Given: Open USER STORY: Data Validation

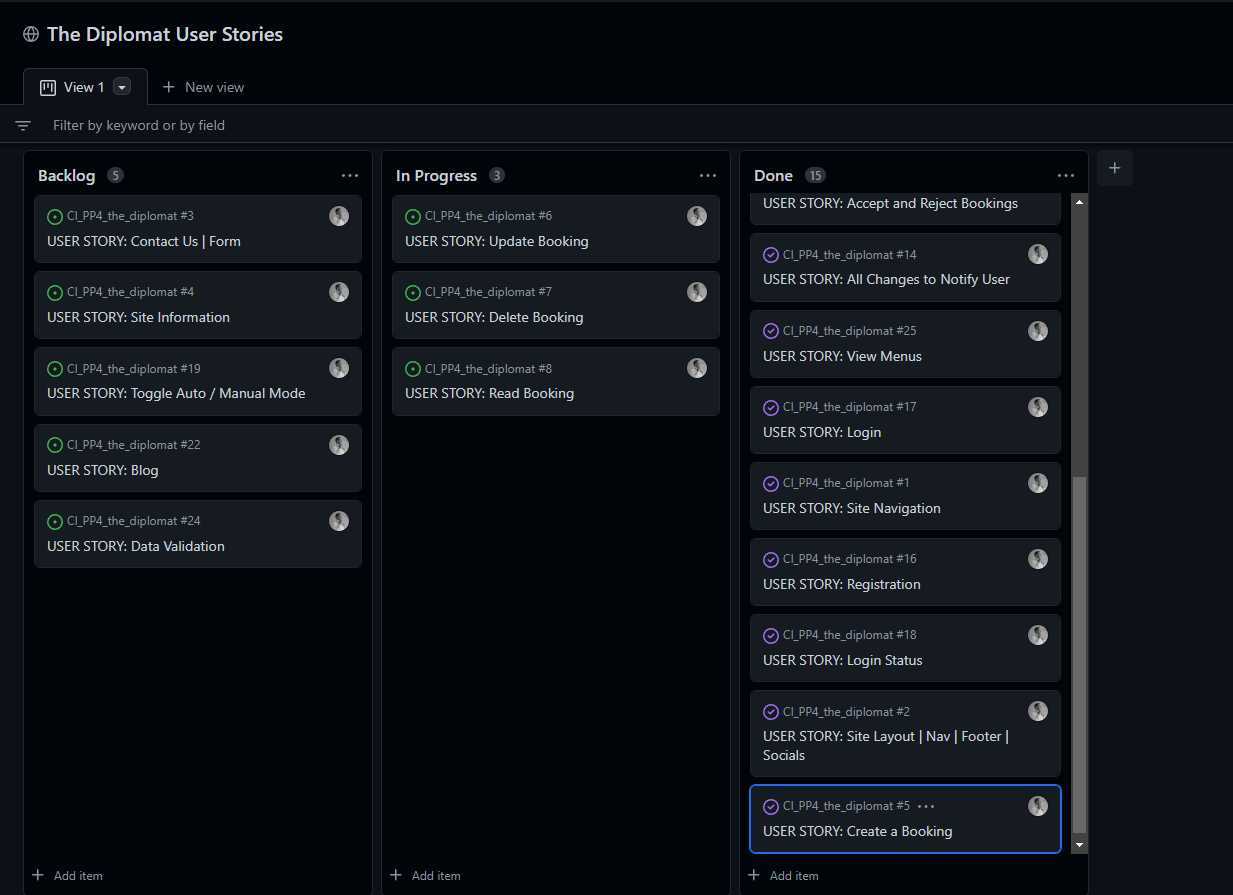Looking at the screenshot, I should click(x=136, y=546).
